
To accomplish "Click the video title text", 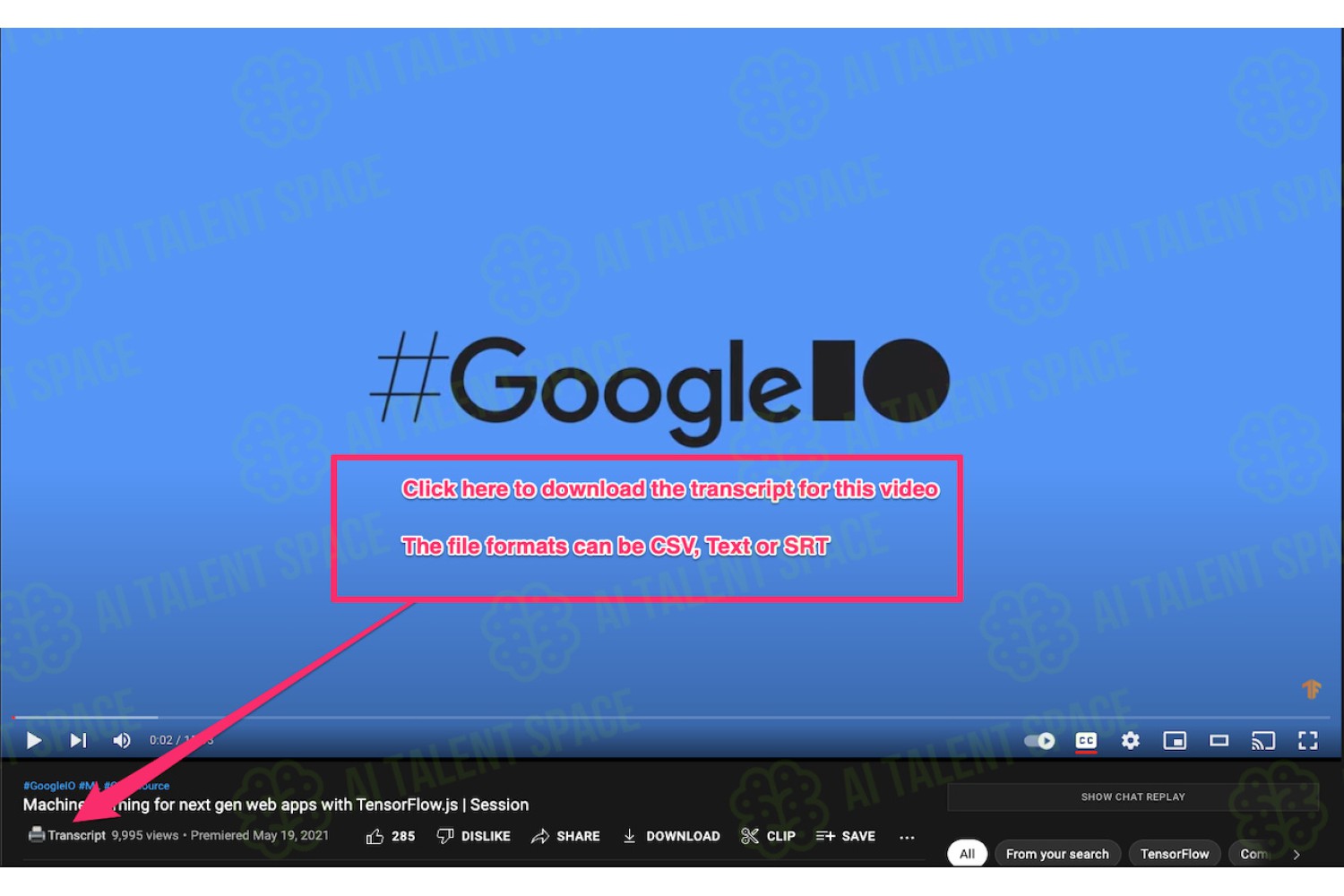I will [x=276, y=805].
